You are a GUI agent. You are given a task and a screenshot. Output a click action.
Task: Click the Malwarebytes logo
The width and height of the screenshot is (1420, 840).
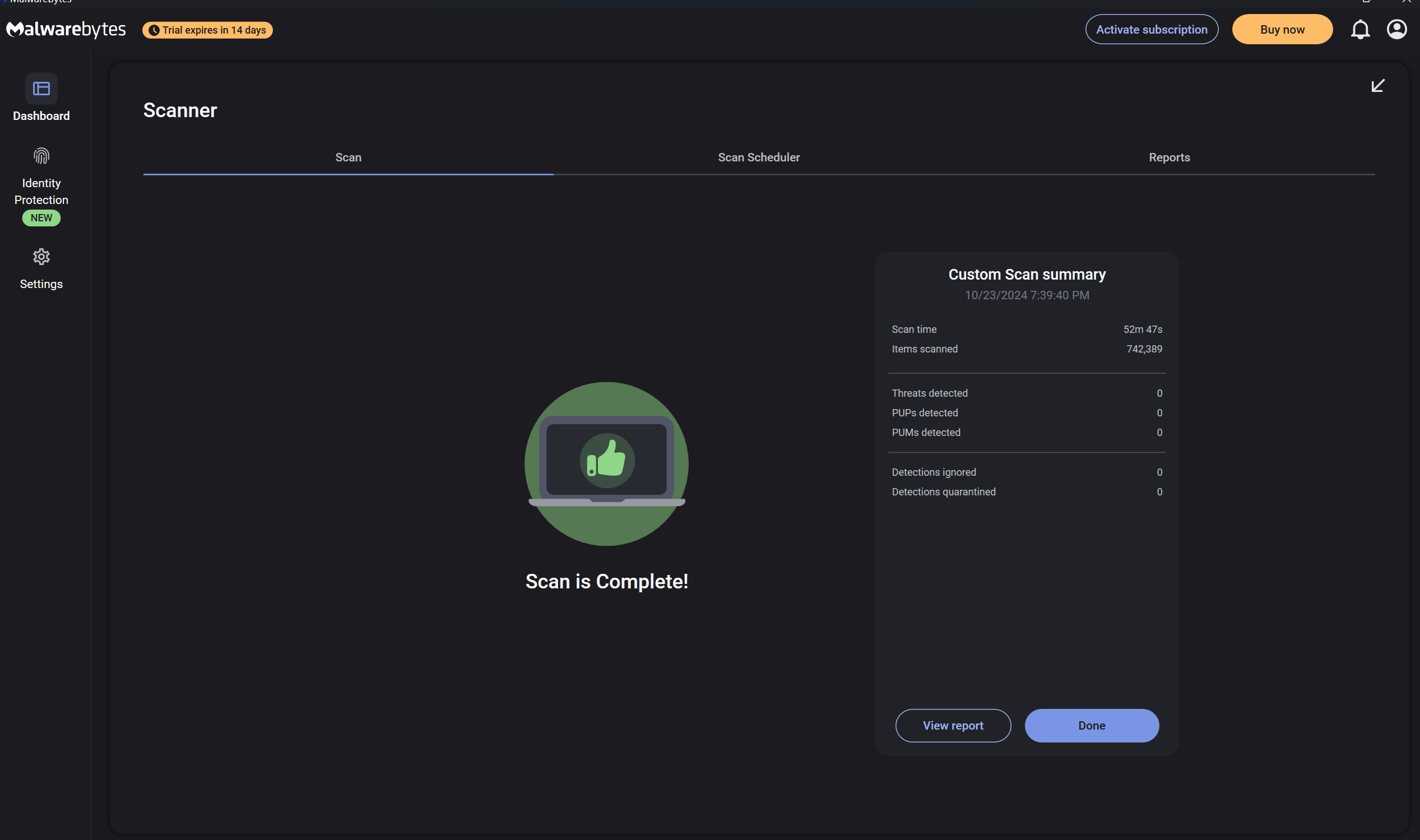[66, 30]
